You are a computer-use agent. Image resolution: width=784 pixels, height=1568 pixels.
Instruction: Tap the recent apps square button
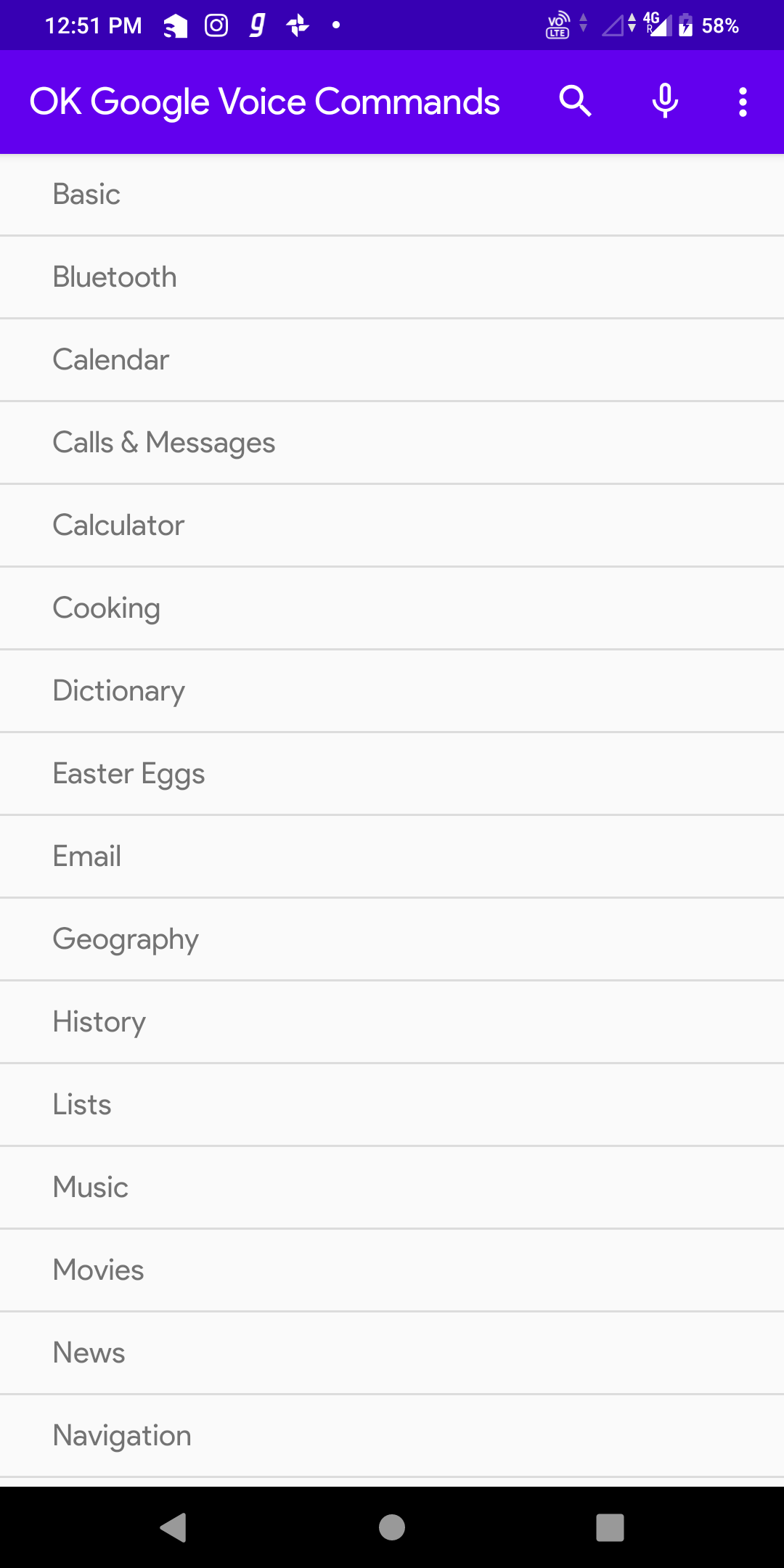610,1527
